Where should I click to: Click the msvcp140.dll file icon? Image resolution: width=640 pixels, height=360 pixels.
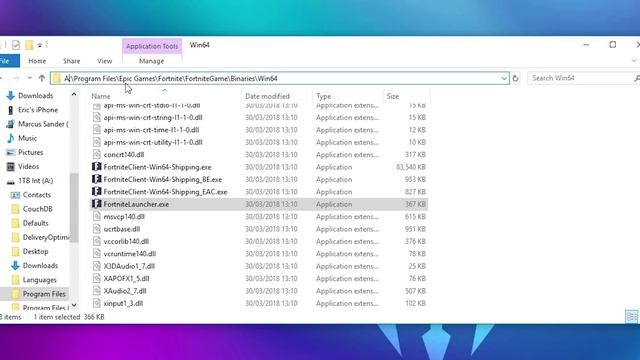[96, 216]
